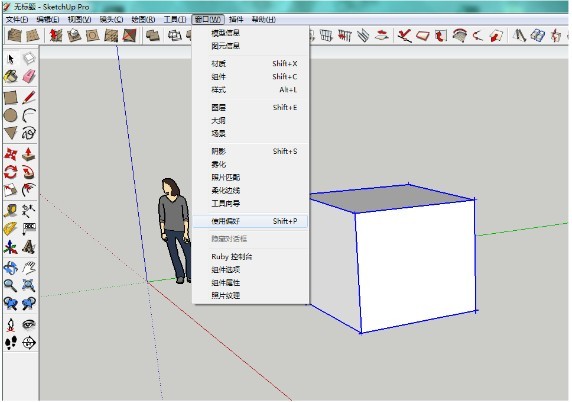Select the Axes tool
572x402 pixels.
(11, 247)
